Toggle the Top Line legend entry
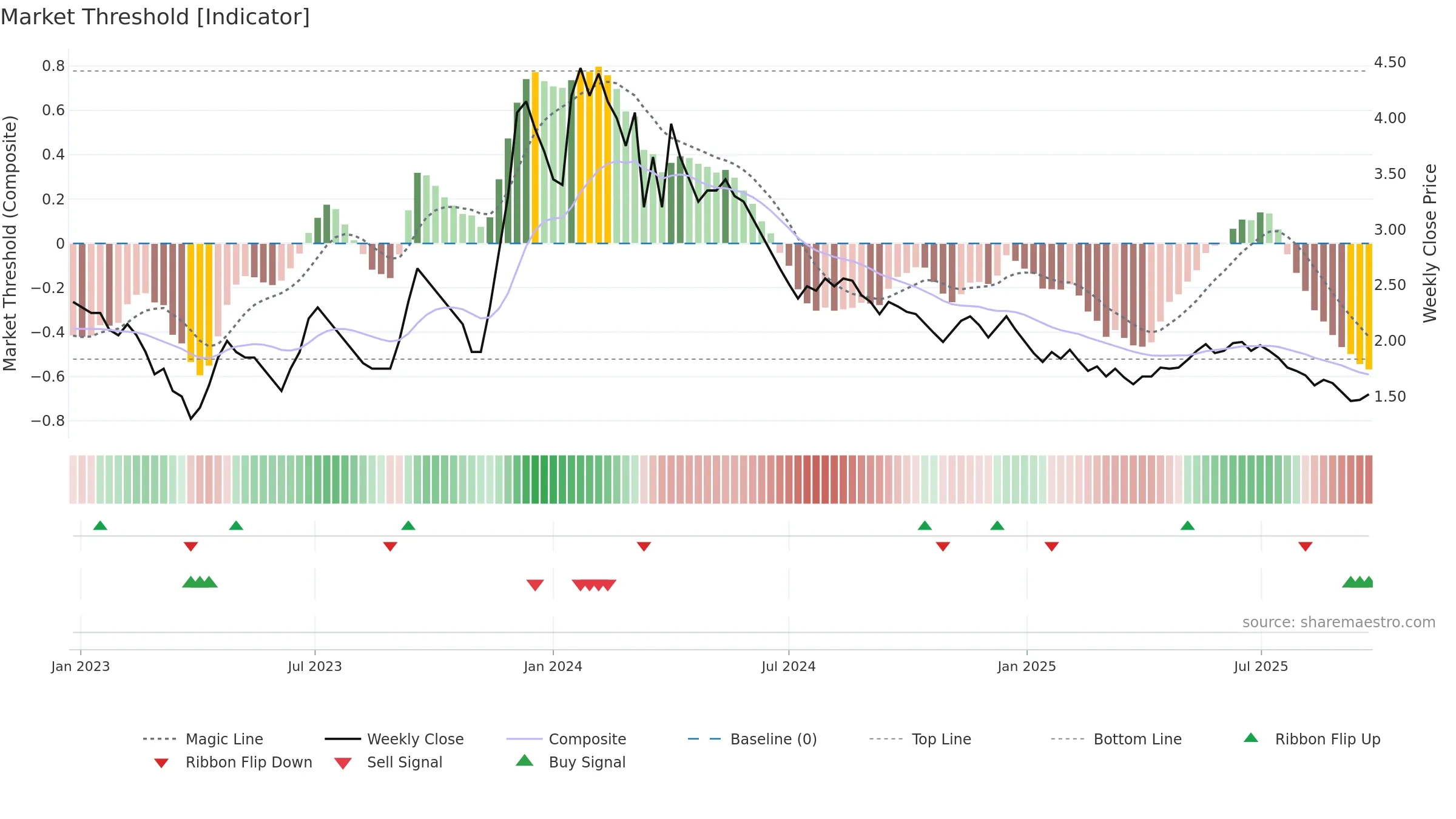 click(920, 739)
